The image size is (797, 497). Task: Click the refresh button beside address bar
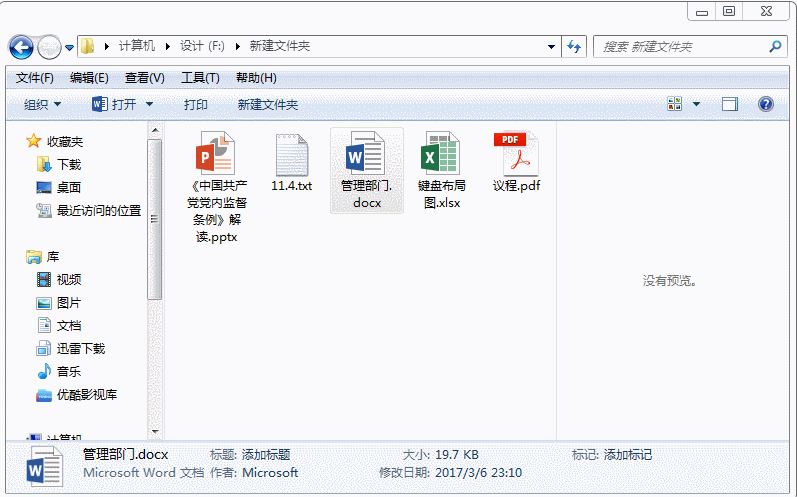574,46
